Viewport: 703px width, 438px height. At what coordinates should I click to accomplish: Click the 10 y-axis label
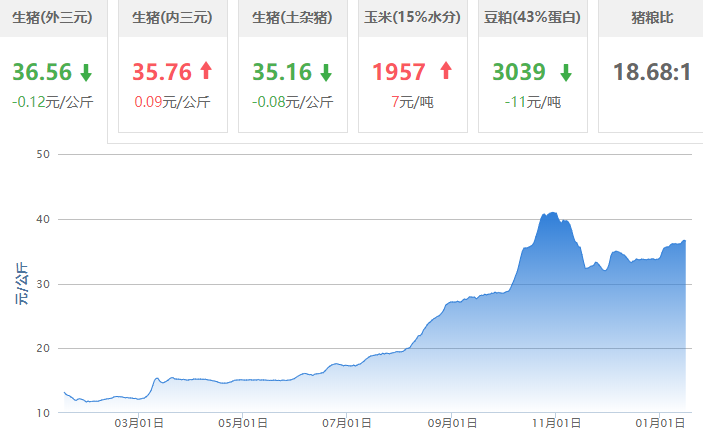click(43, 413)
